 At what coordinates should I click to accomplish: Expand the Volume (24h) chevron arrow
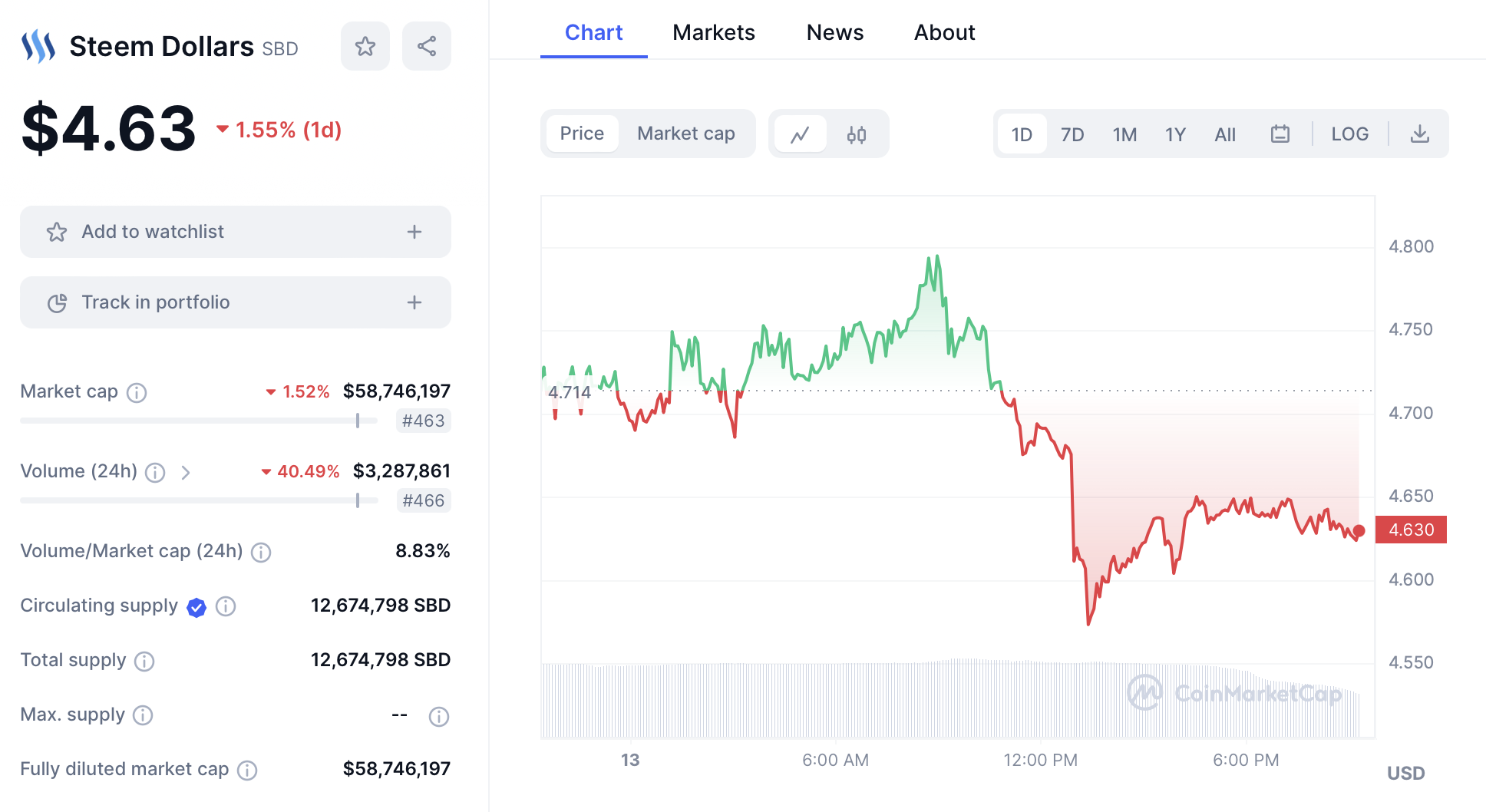click(x=186, y=473)
